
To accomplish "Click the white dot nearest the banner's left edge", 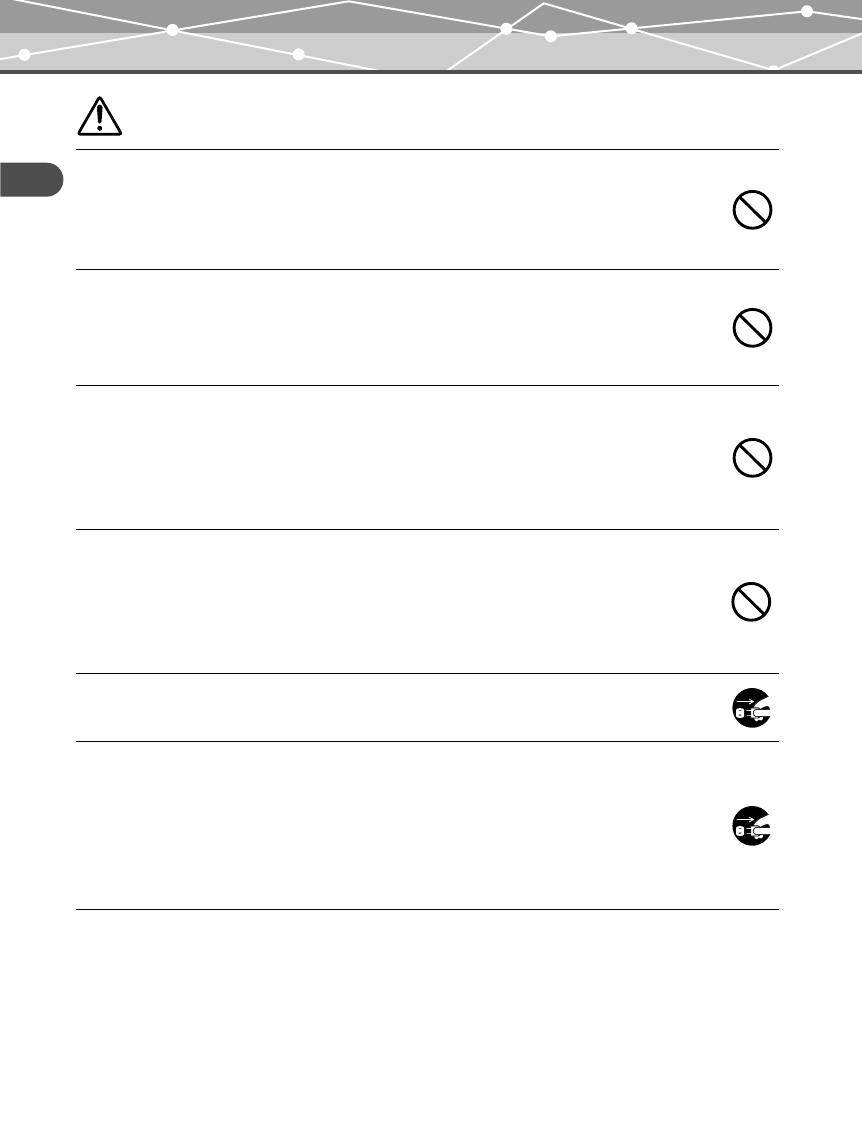I will [24, 55].
